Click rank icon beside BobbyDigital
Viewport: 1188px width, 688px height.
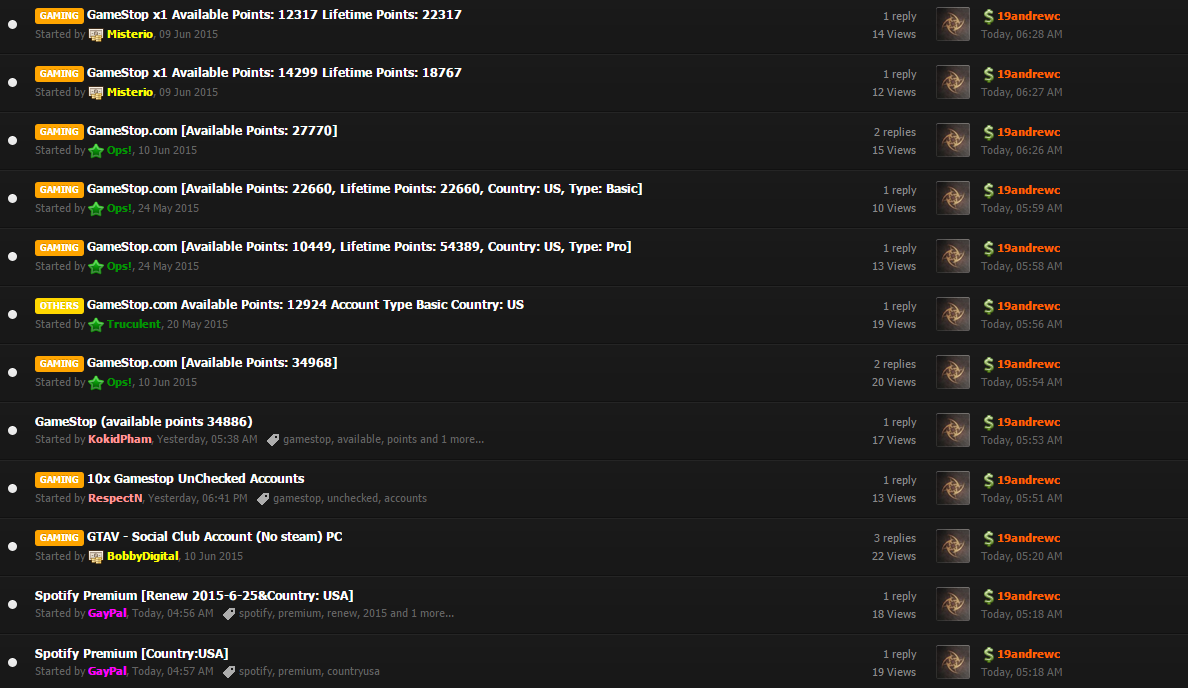(x=95, y=556)
